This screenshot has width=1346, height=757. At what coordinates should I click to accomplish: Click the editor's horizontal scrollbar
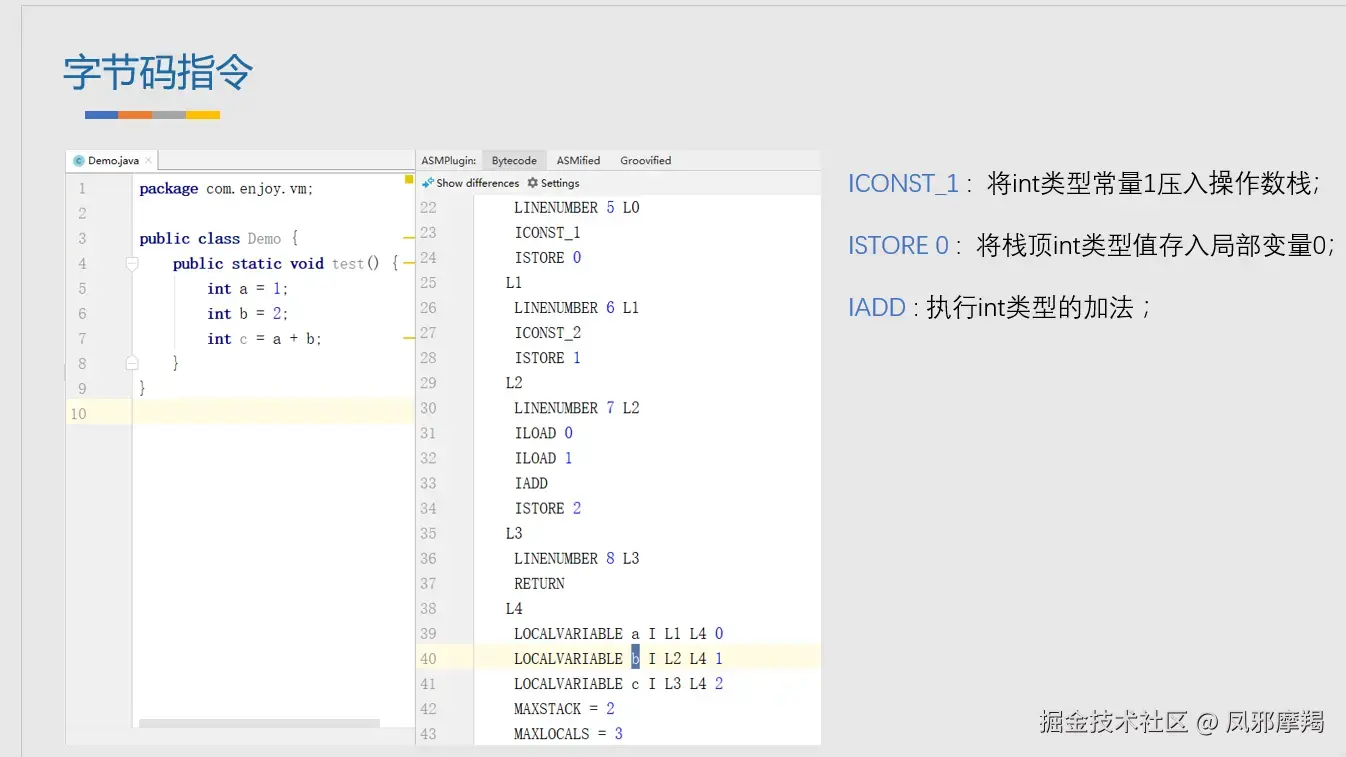tap(259, 723)
